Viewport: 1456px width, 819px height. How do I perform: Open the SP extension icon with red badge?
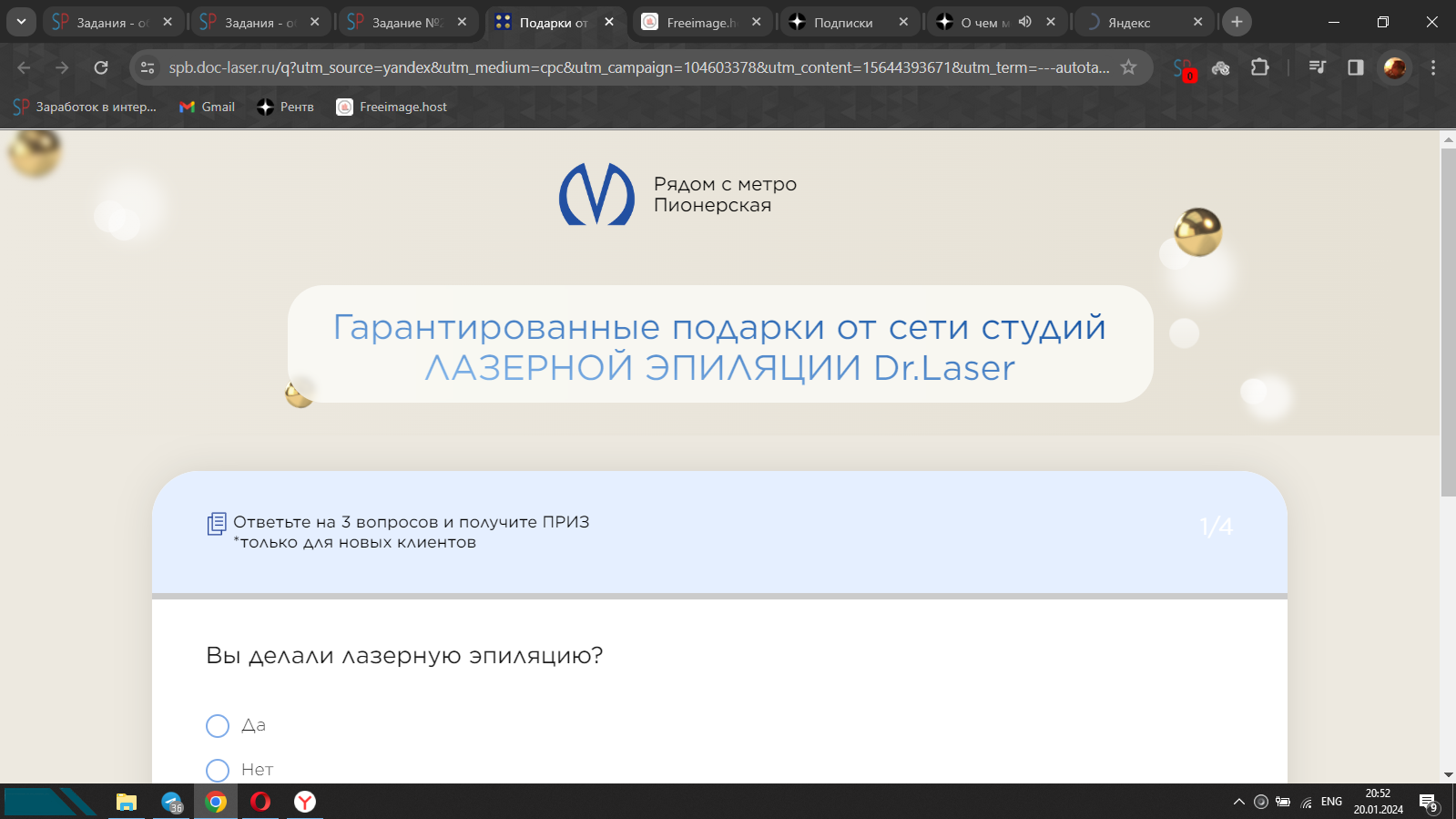(x=1184, y=68)
